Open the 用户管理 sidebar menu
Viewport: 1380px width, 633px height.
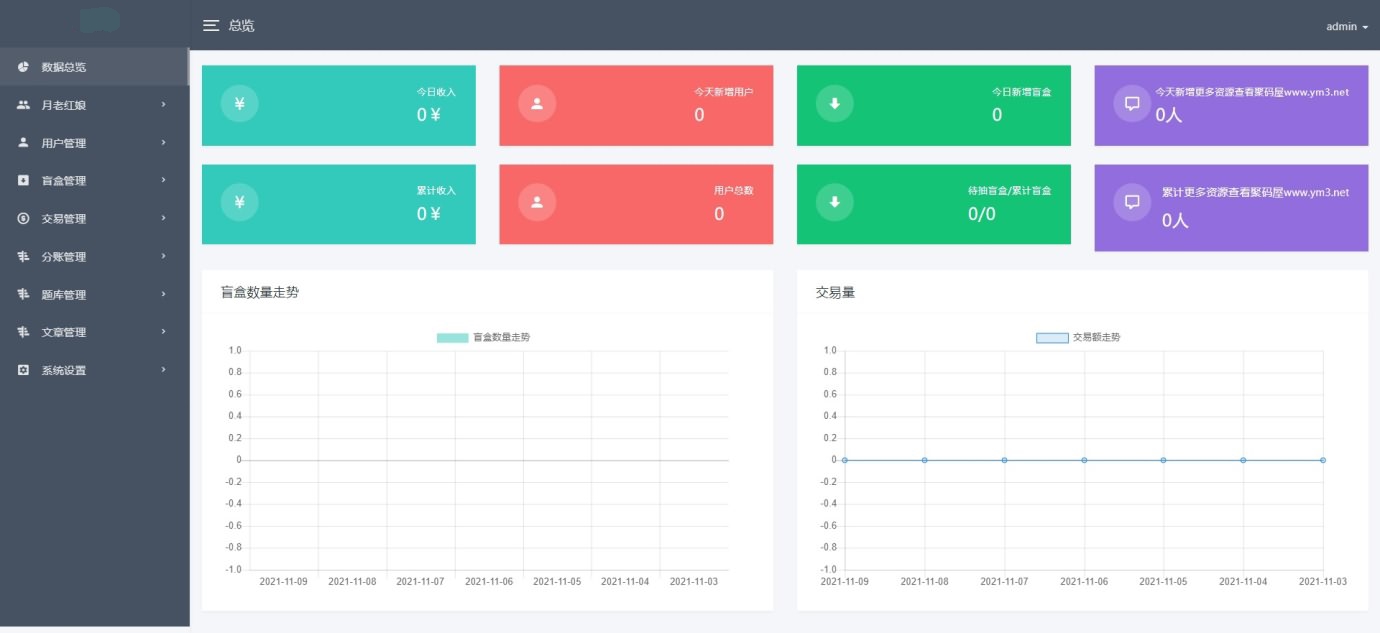point(94,143)
